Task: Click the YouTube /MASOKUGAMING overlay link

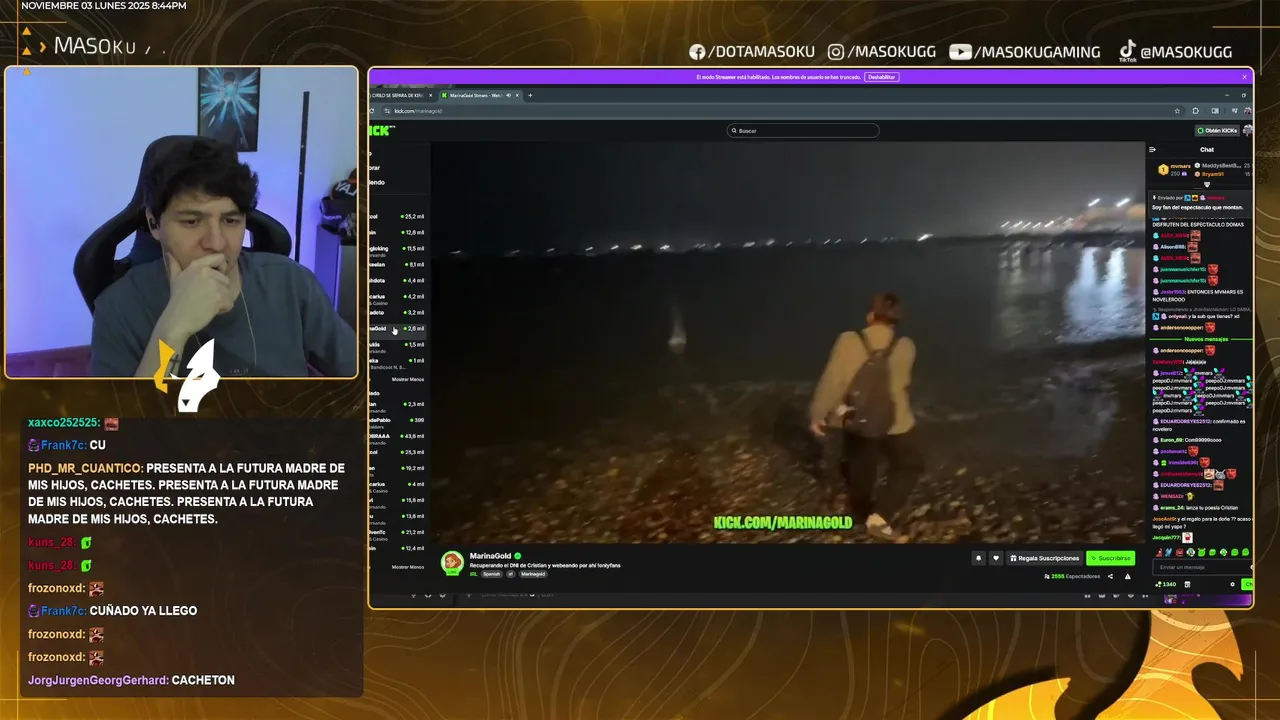Action: coord(1024,52)
